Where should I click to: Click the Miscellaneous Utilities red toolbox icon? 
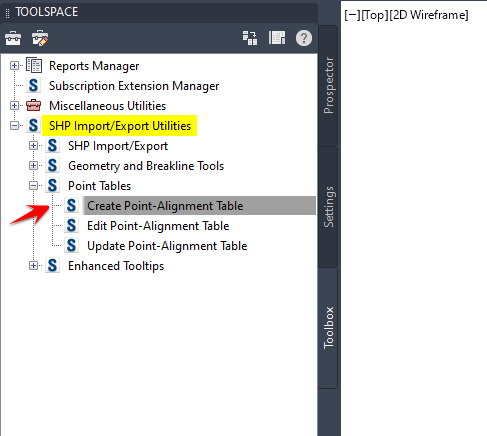click(33, 105)
